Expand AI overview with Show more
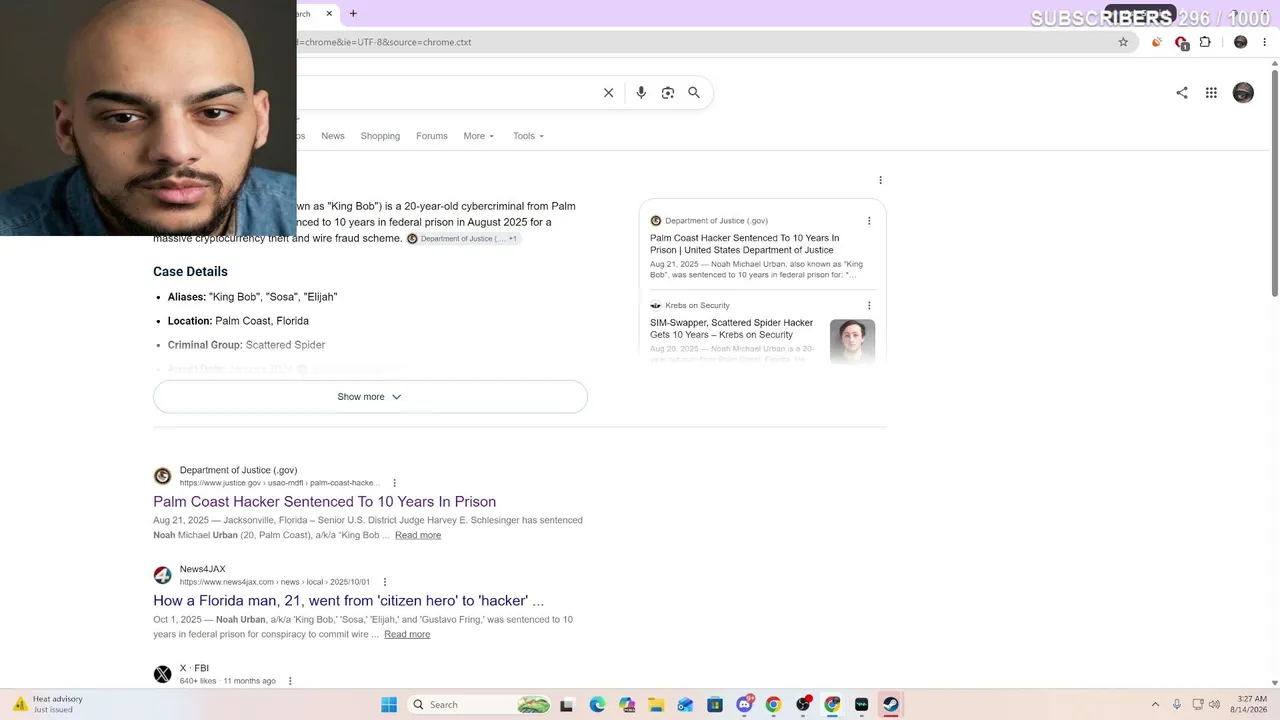 370,397
